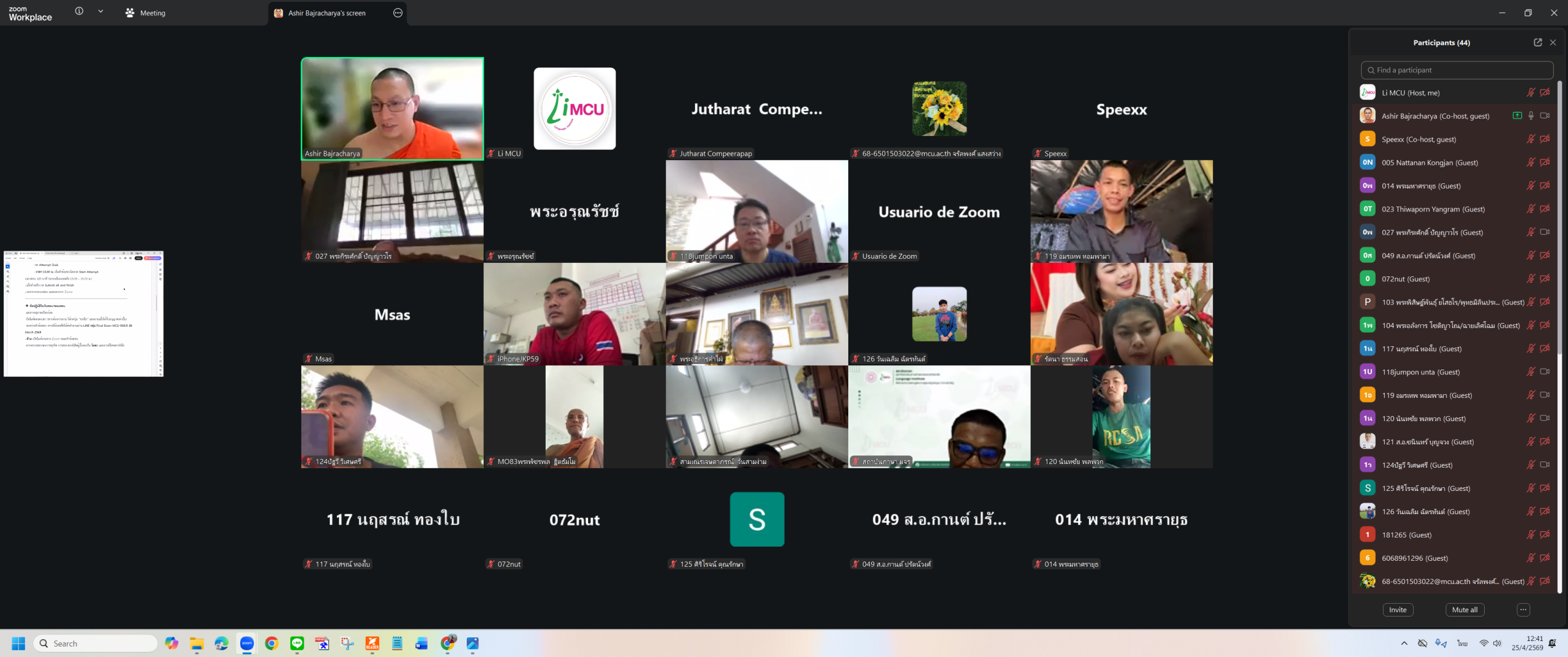Click the Find a participant search box
1568x657 pixels.
[1457, 70]
